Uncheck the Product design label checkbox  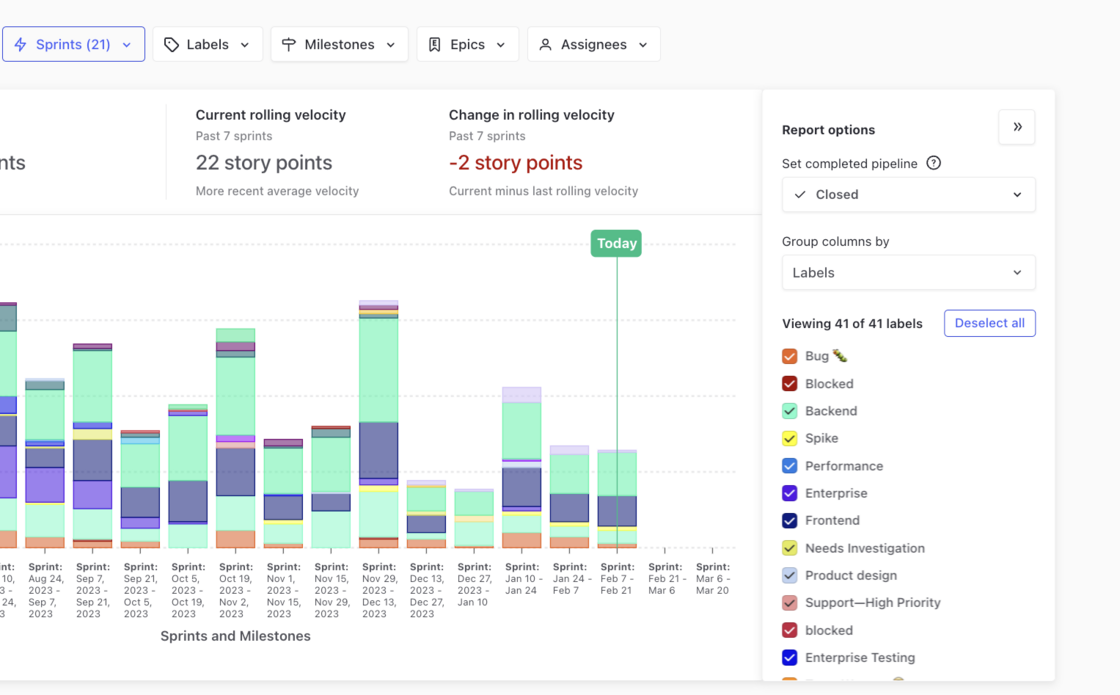[x=789, y=575]
